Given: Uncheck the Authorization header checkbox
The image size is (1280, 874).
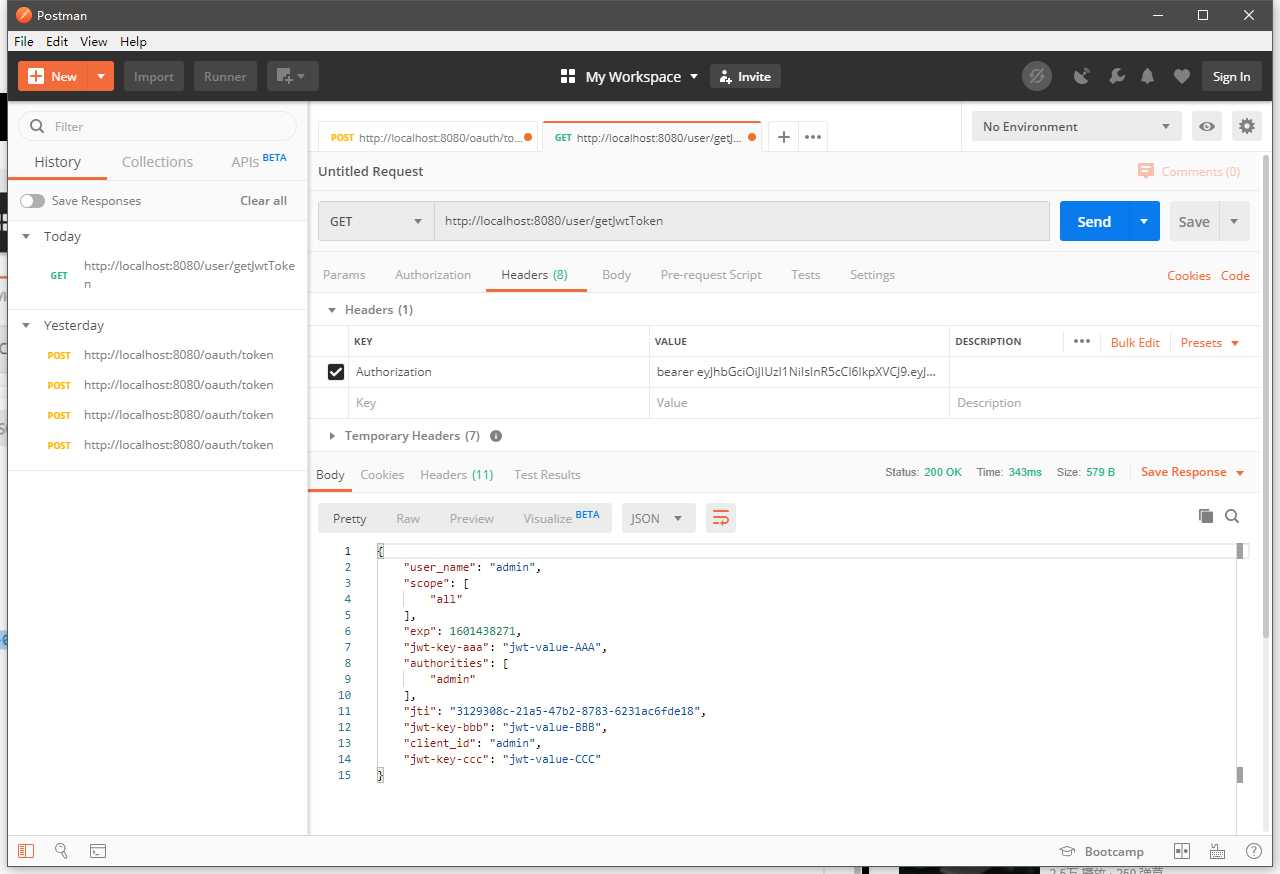Looking at the screenshot, I should 336,372.
